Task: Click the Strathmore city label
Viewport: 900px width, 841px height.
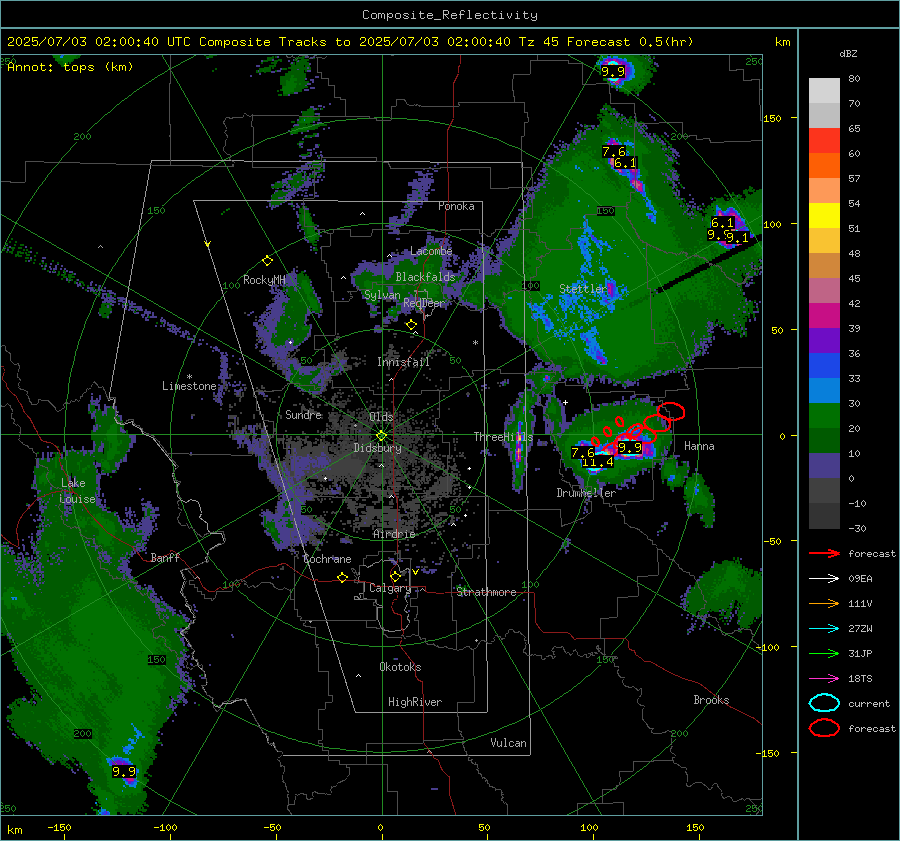Action: (x=486, y=592)
